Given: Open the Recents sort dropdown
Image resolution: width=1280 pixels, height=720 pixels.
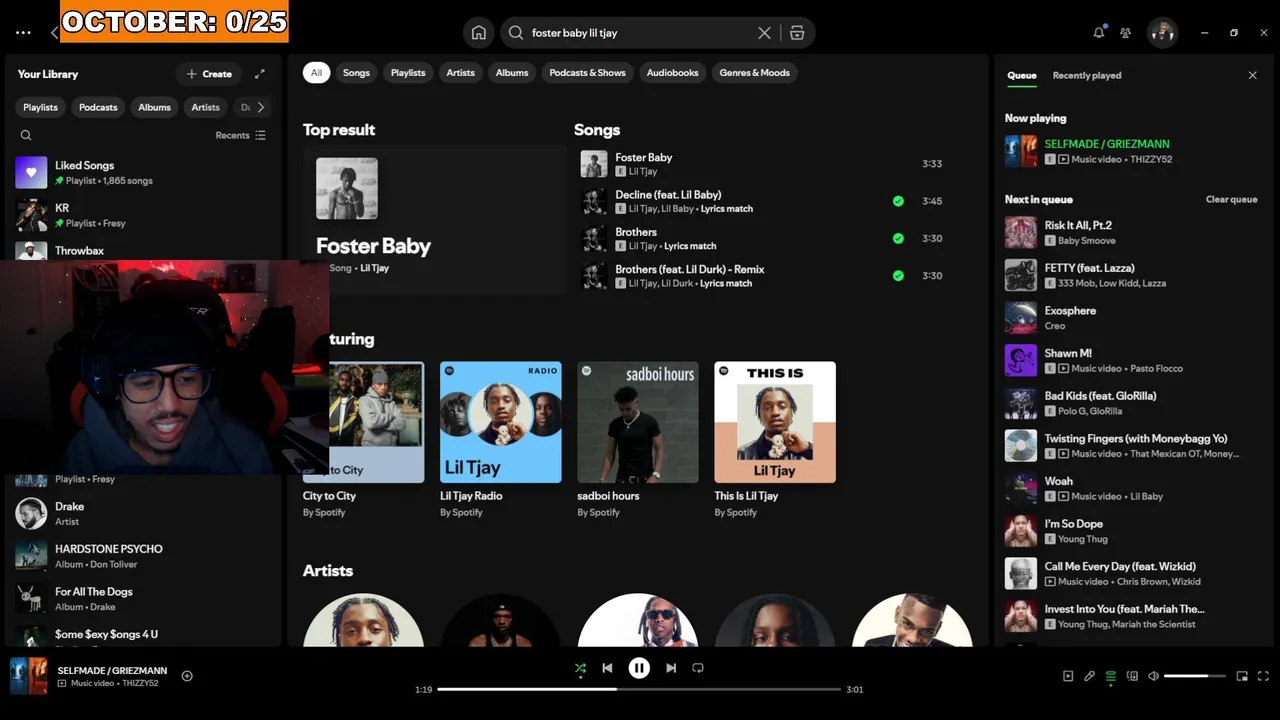Looking at the screenshot, I should pos(241,135).
